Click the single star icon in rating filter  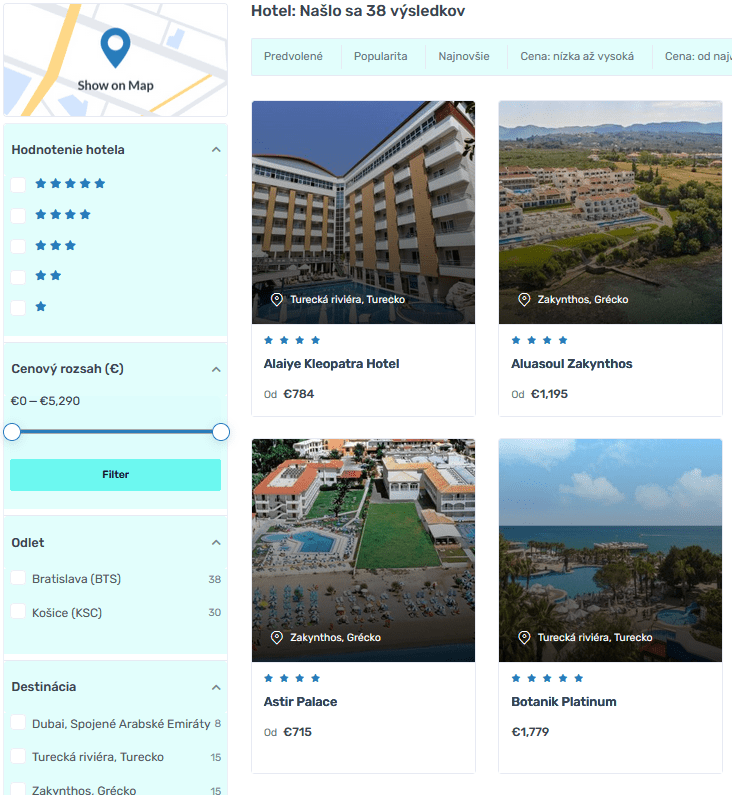pyautogui.click(x=41, y=306)
